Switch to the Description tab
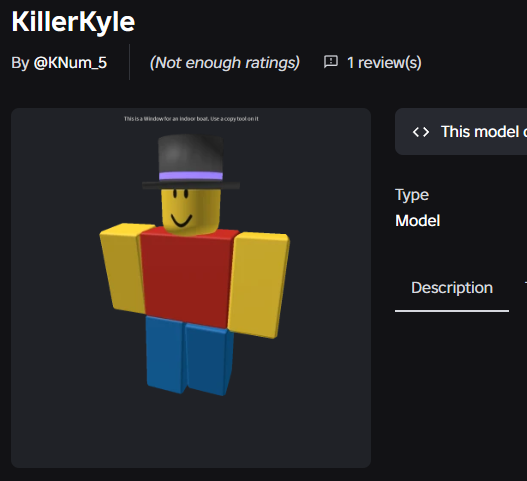 (x=452, y=288)
